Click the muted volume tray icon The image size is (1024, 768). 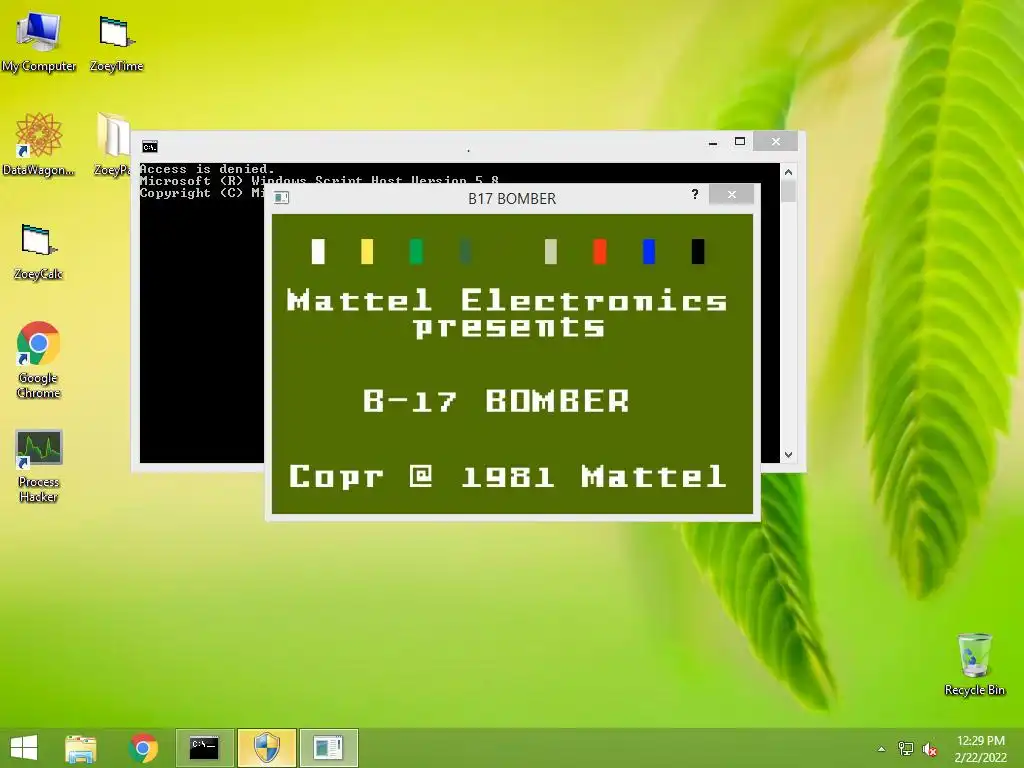tap(930, 749)
